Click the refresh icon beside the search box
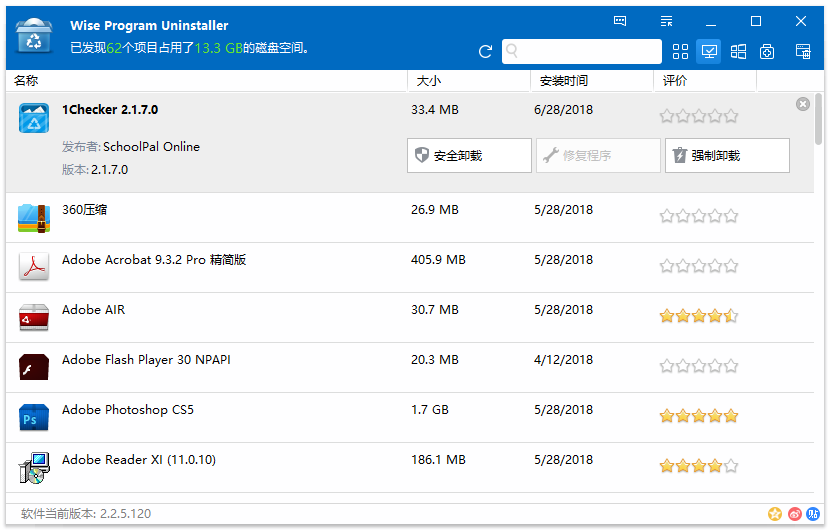The height and width of the screenshot is (530, 830). pyautogui.click(x=486, y=52)
